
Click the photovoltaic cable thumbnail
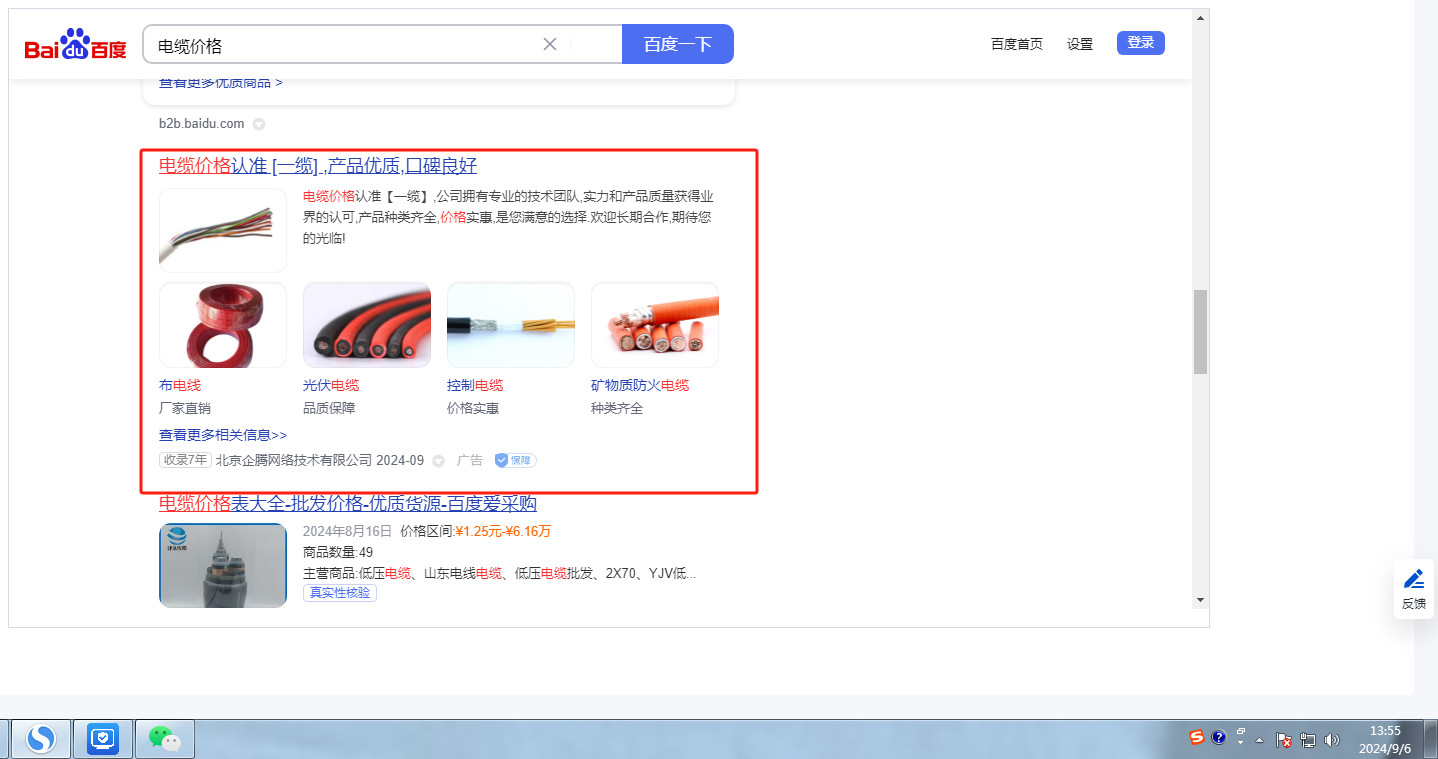pos(367,325)
